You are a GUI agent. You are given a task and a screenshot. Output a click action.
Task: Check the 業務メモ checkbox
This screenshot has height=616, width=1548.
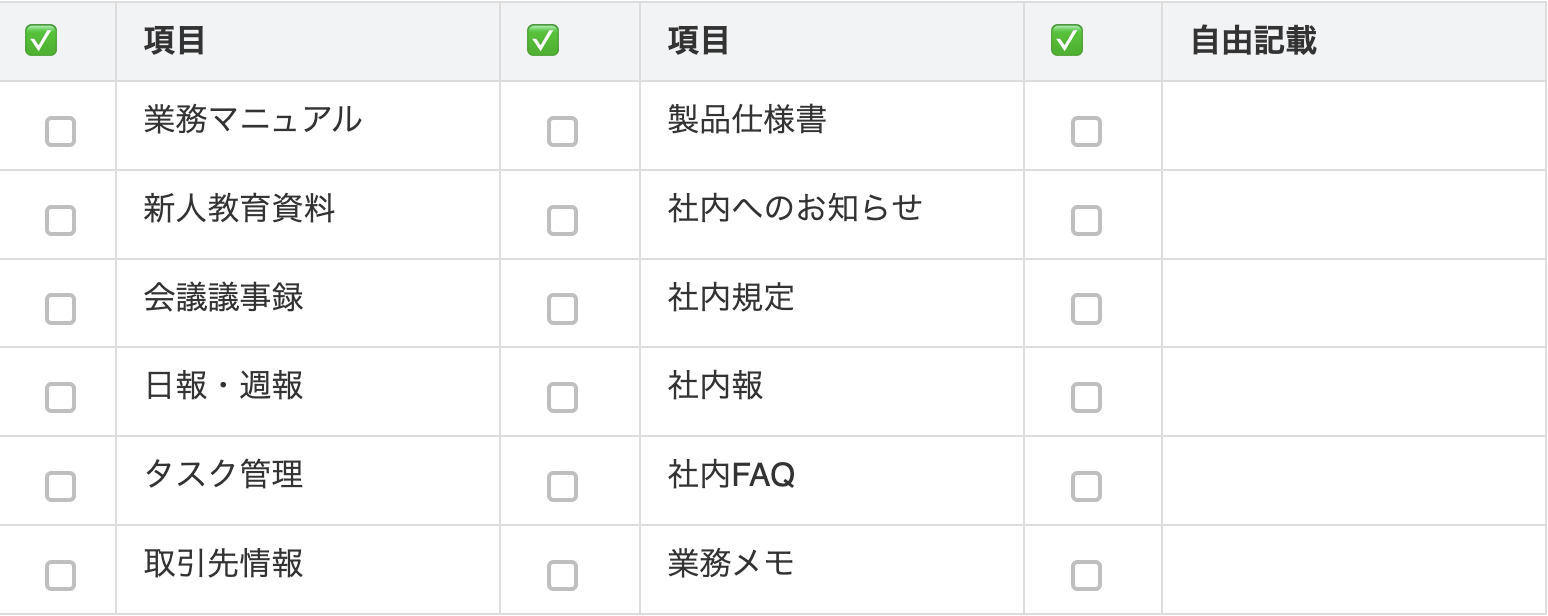[562, 575]
